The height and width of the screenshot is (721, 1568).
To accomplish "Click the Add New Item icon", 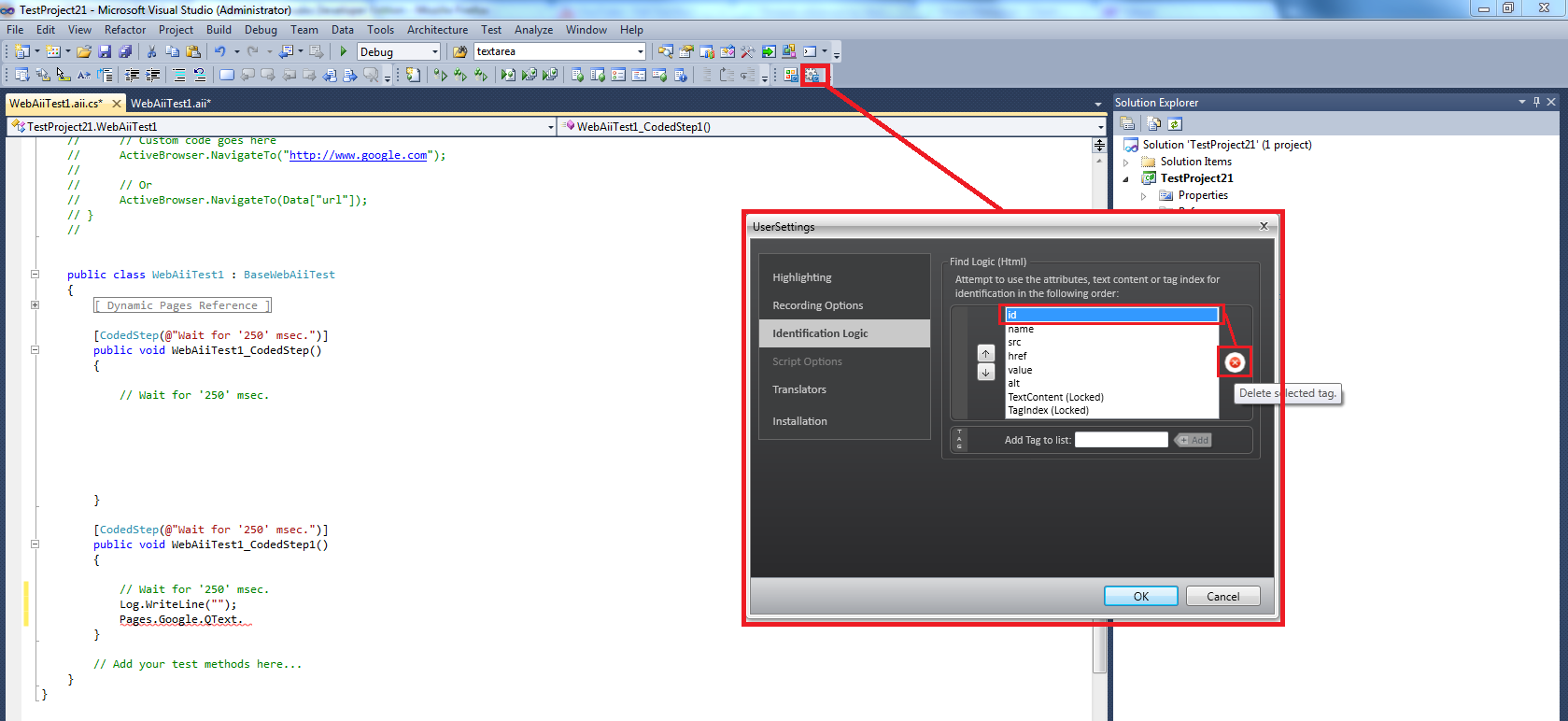I will pyautogui.click(x=53, y=51).
